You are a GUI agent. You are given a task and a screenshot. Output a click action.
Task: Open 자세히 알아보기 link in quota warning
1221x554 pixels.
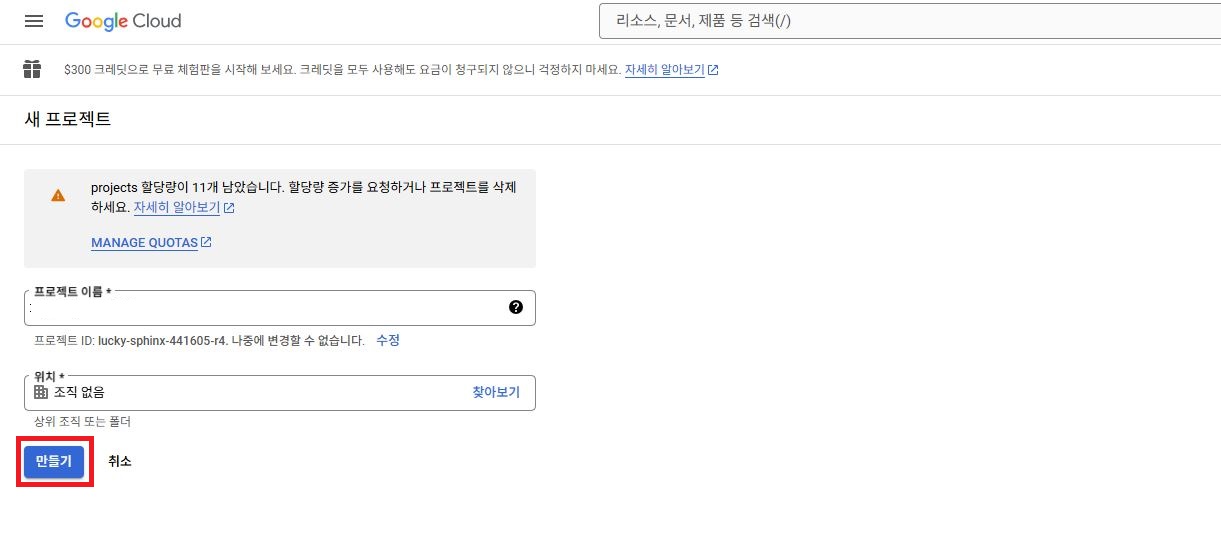[176, 208]
